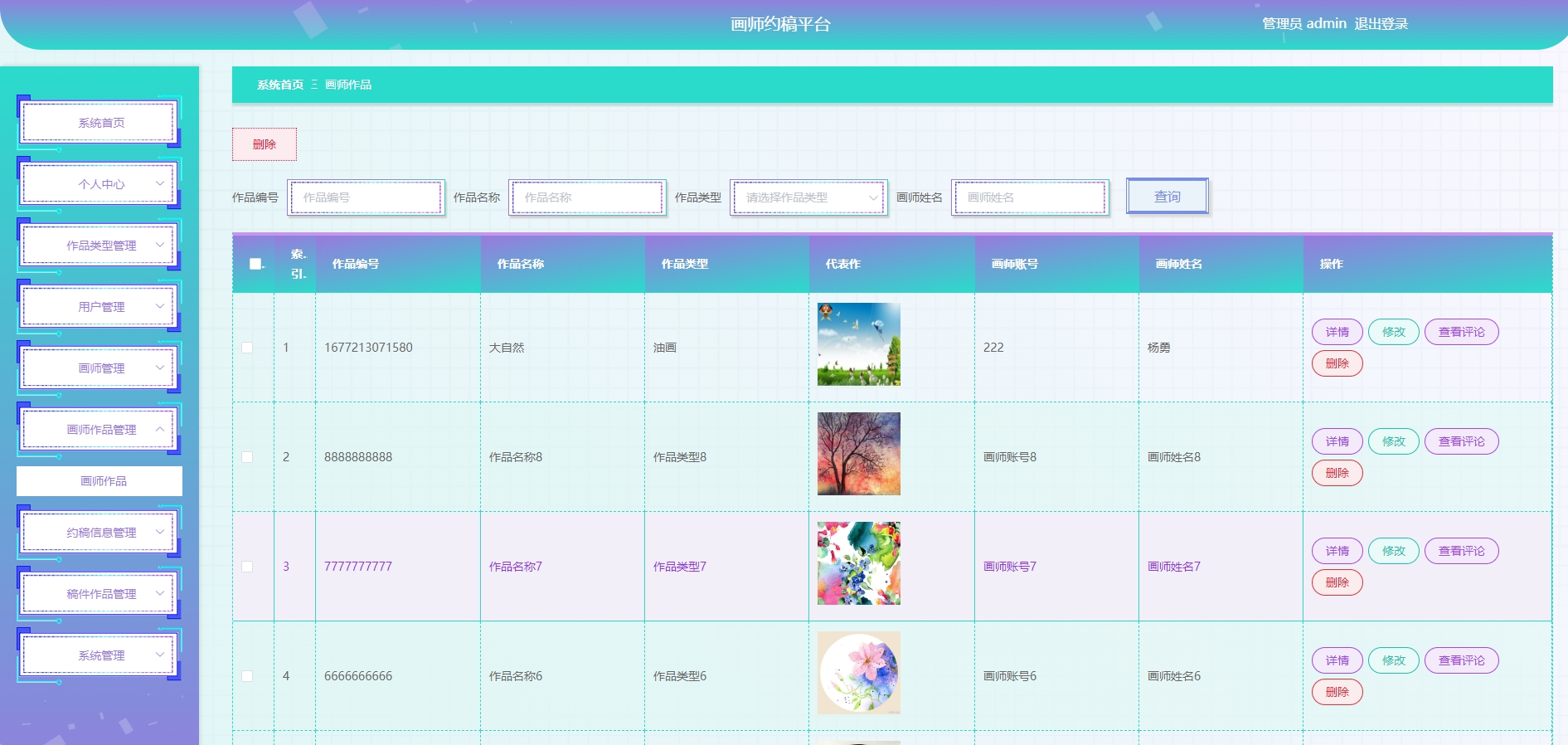Viewport: 1568px width, 745px height.
Task: Click cell text 油画
Action: pyautogui.click(x=665, y=348)
